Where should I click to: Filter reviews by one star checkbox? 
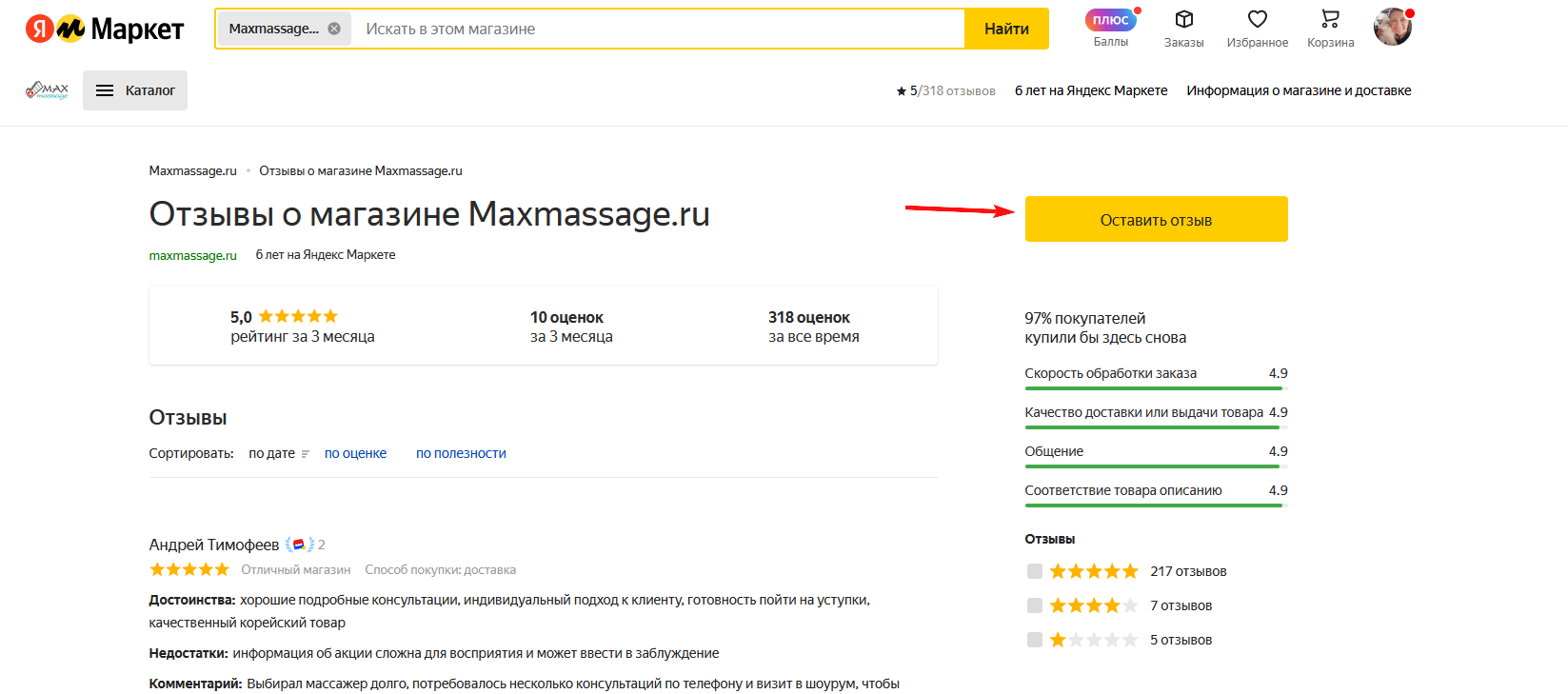tap(1035, 640)
